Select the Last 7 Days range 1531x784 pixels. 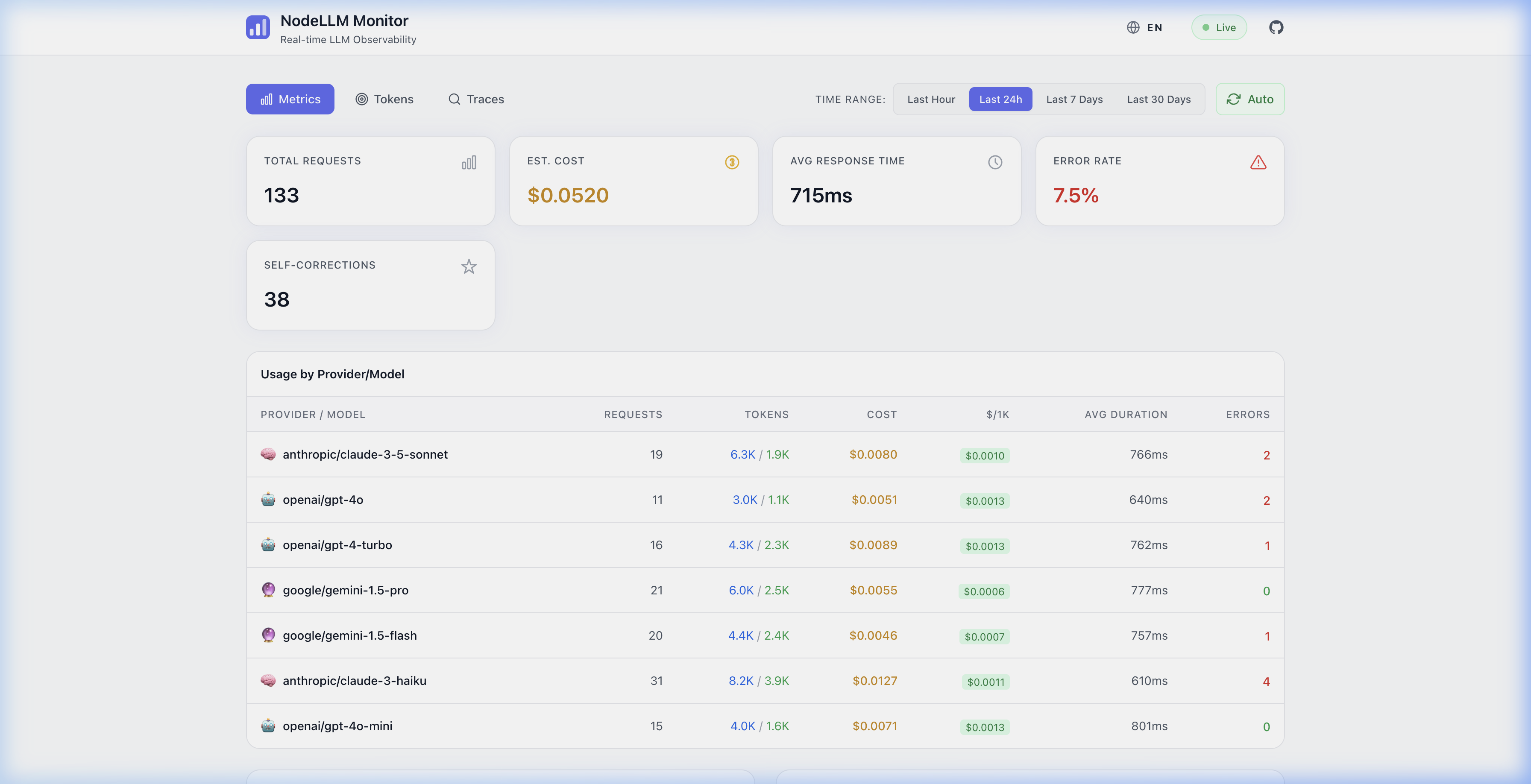point(1074,99)
